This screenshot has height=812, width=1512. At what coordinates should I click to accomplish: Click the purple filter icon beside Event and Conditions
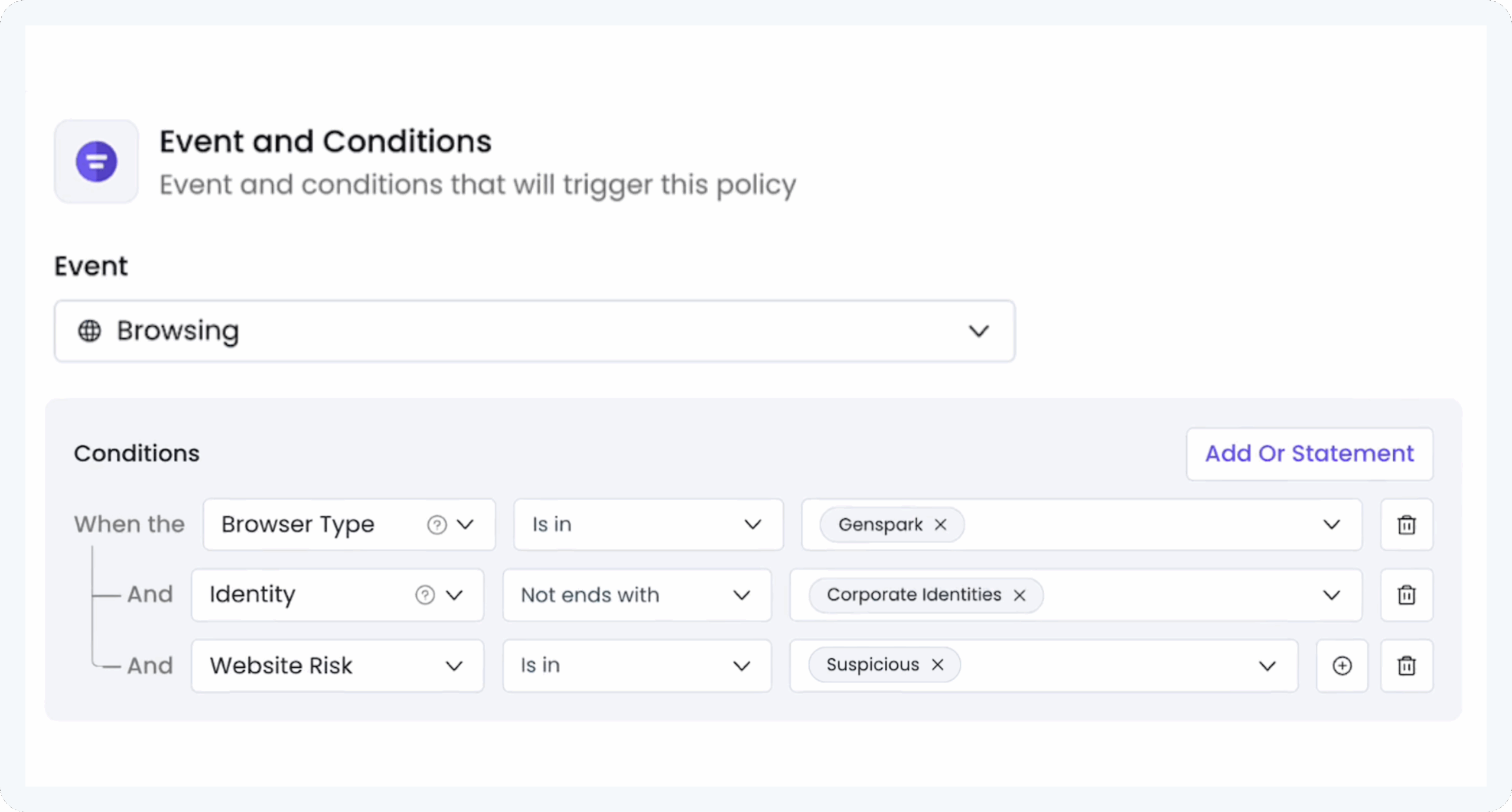[x=96, y=161]
